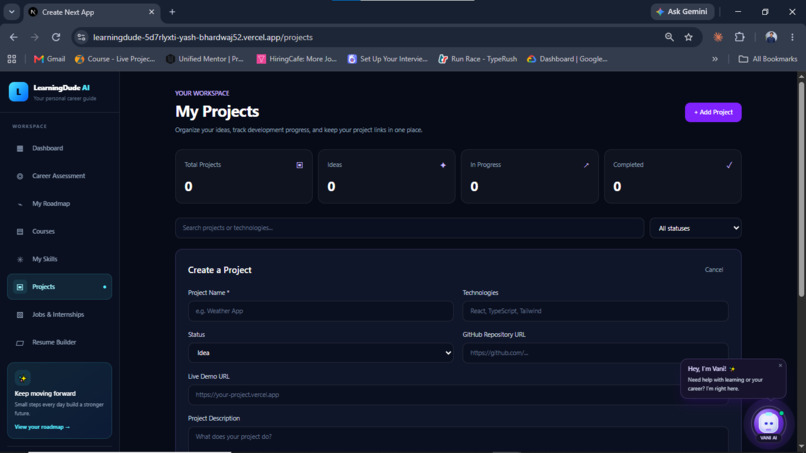Select the Create Next App browser tab

pos(93,12)
